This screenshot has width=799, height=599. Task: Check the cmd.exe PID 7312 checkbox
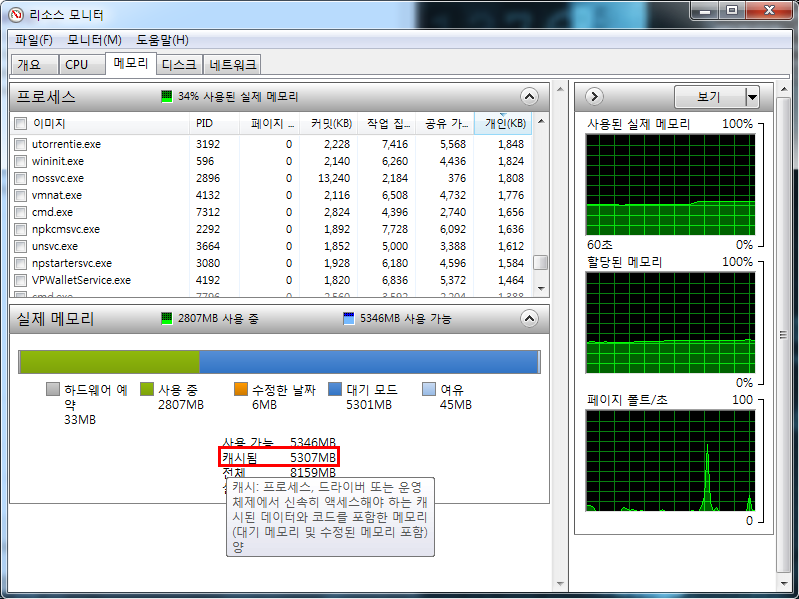click(x=20, y=212)
